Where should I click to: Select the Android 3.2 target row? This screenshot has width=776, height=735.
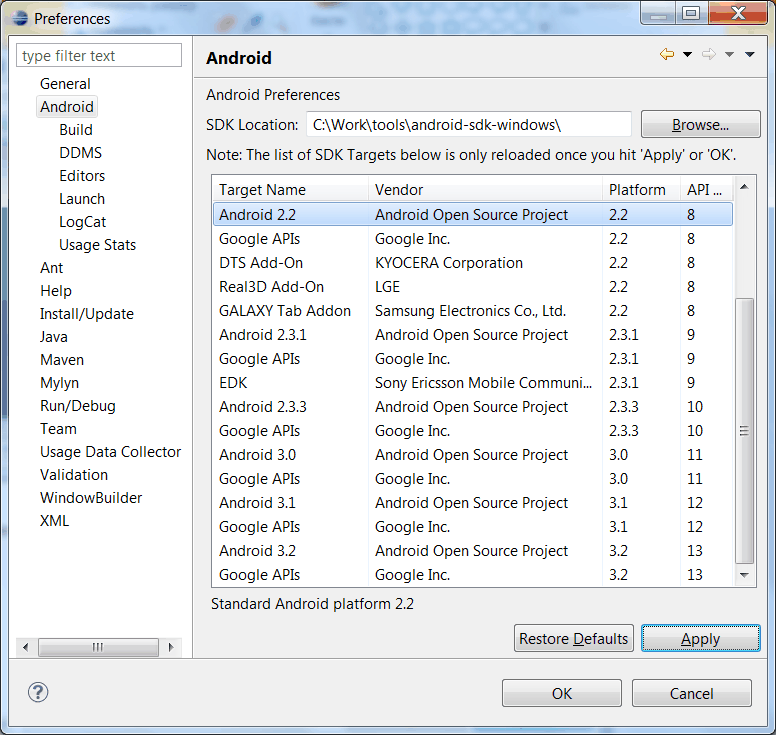[473, 550]
